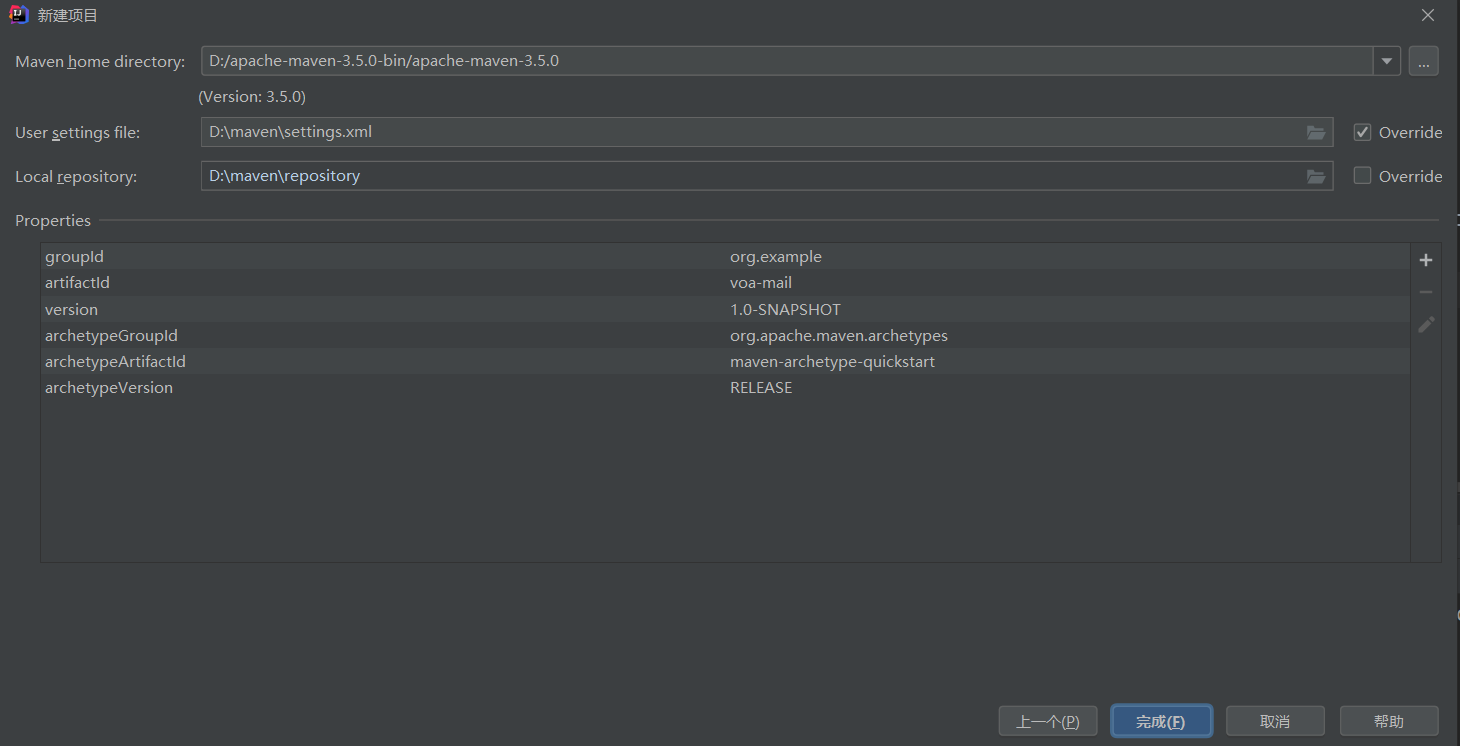This screenshot has width=1460, height=746.
Task: Click the RELEASE value cell
Action: (761, 387)
